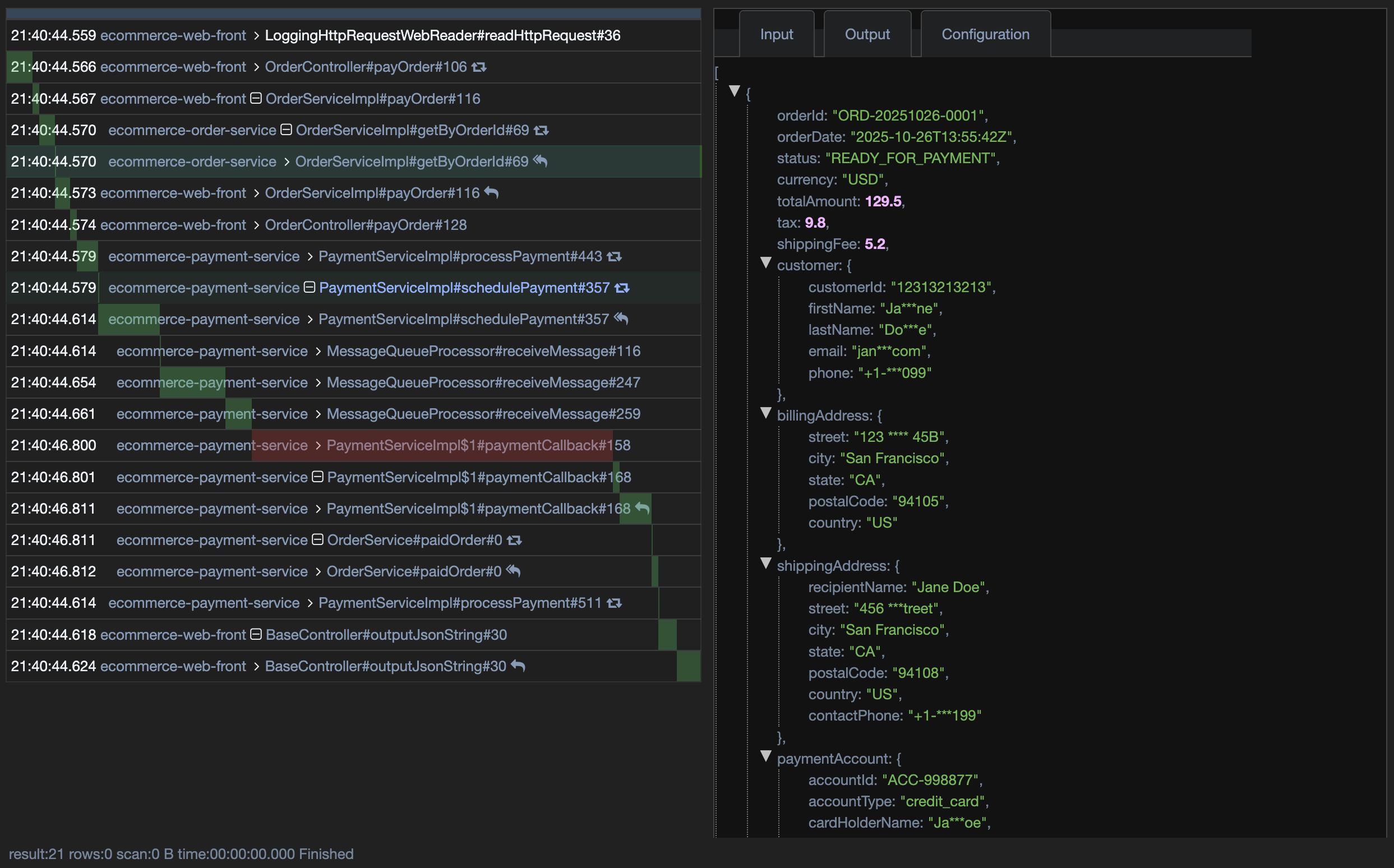Collapse the paymentAccount JSON object
1394x868 pixels.
click(765, 756)
